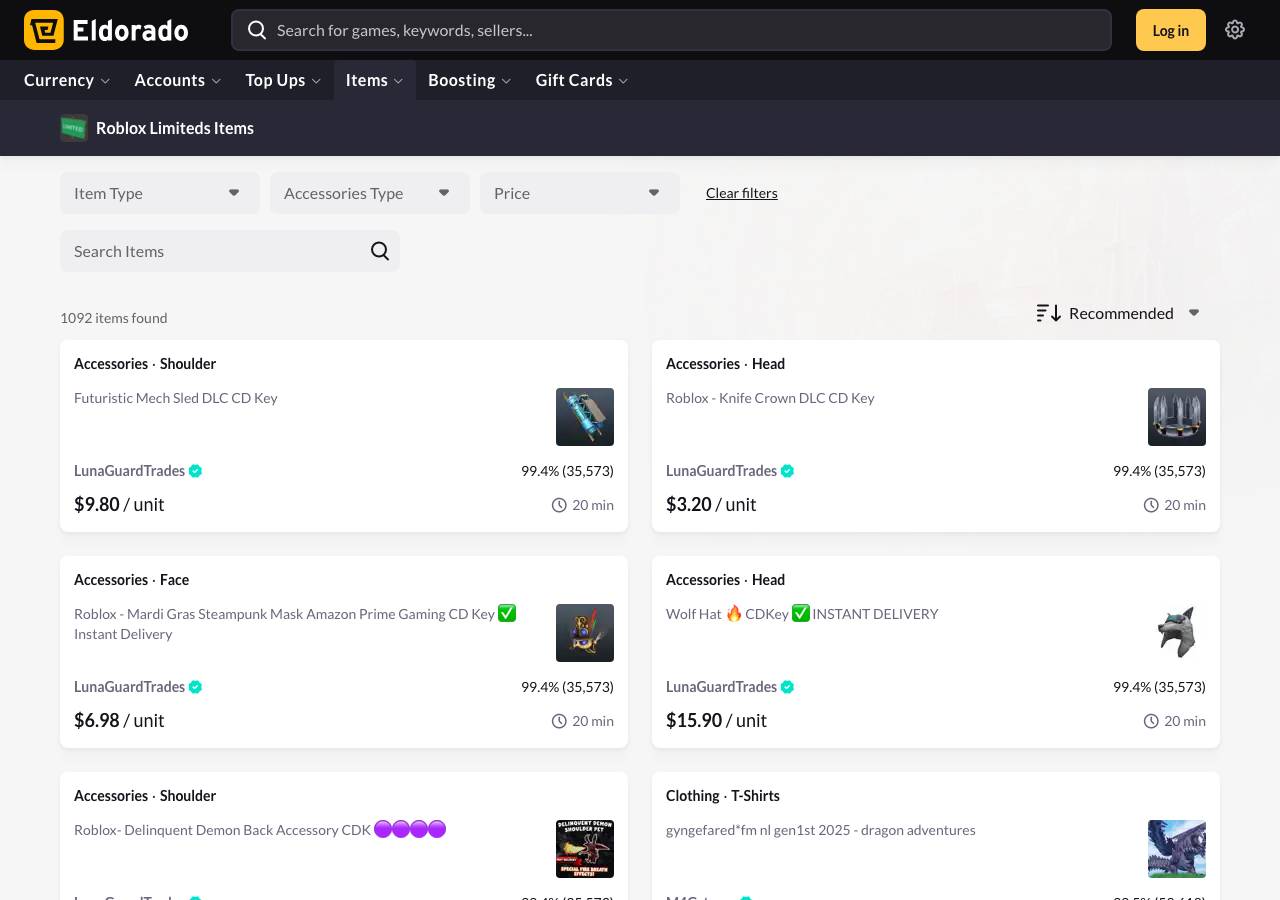Open the Boosting menu
The height and width of the screenshot is (900, 1280).
[x=470, y=80]
